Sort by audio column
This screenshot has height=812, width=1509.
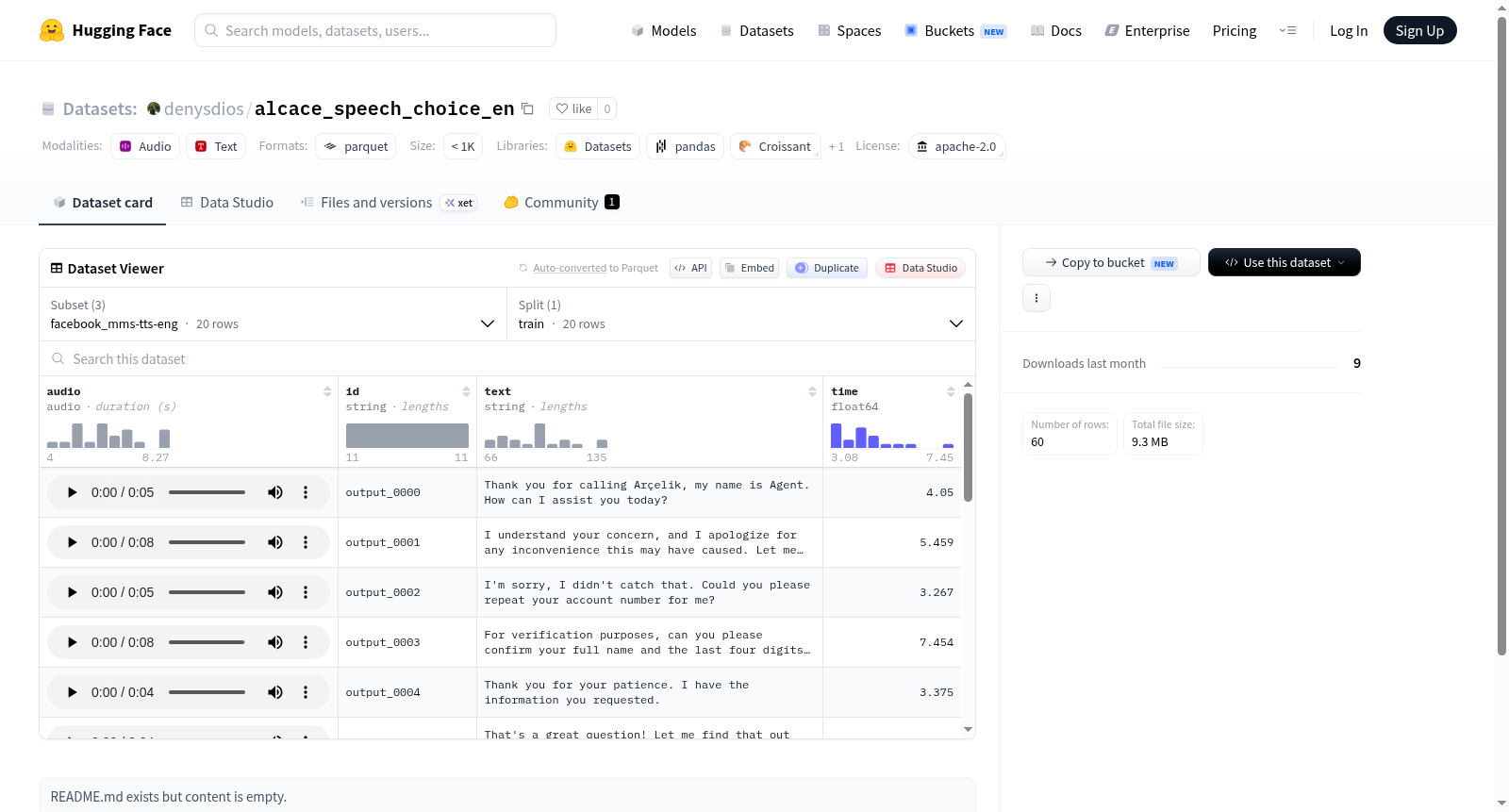327,391
